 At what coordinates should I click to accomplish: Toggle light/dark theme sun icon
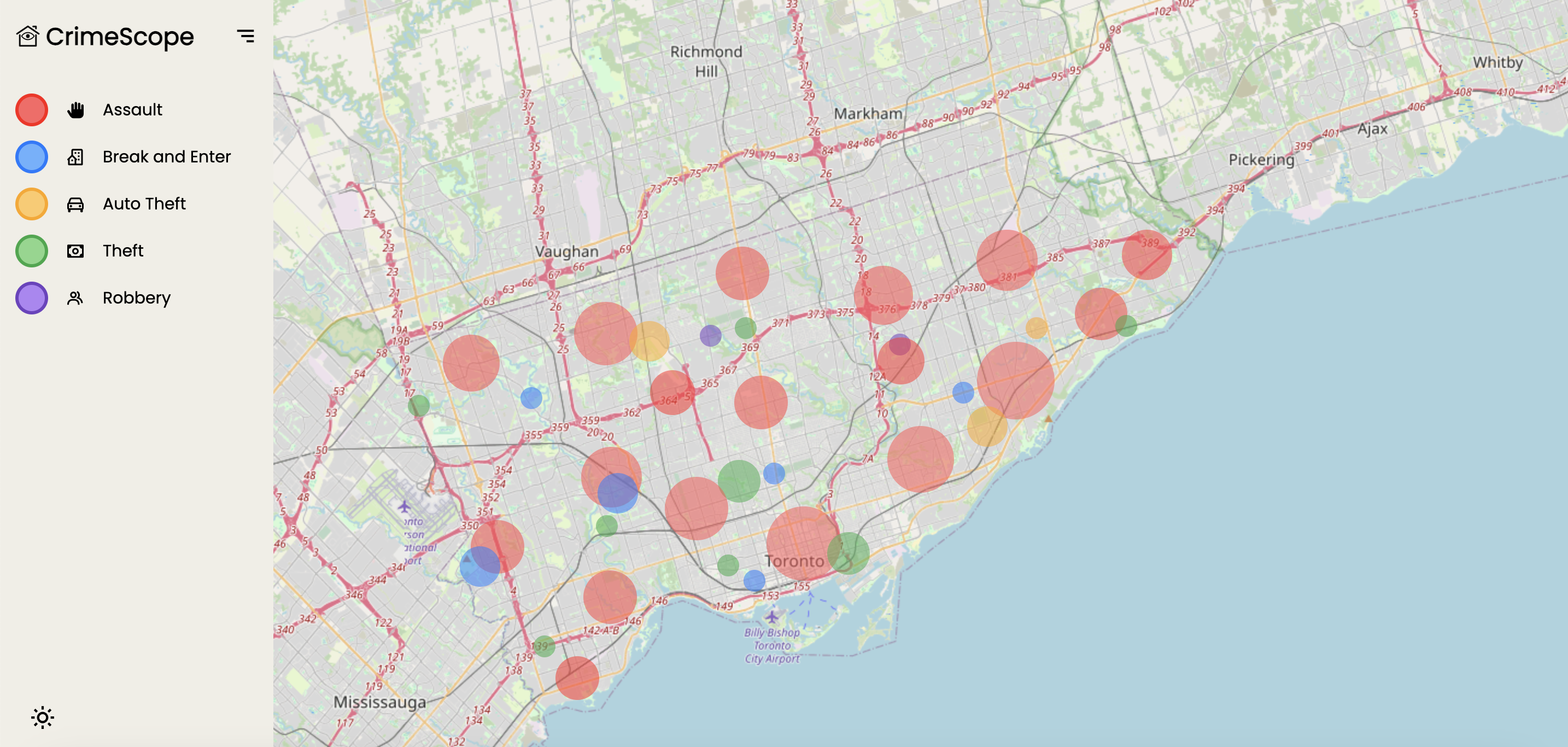[42, 717]
